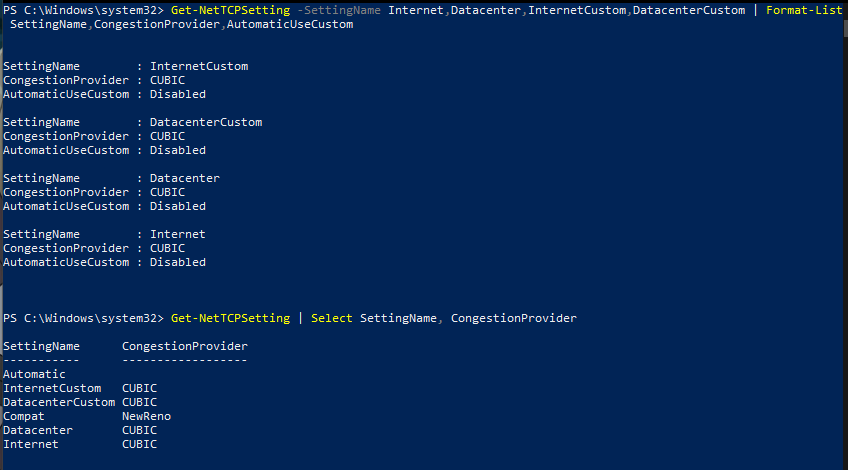Click the Internet SettingName value in list
Screen dimensions: 848x470
click(x=178, y=234)
